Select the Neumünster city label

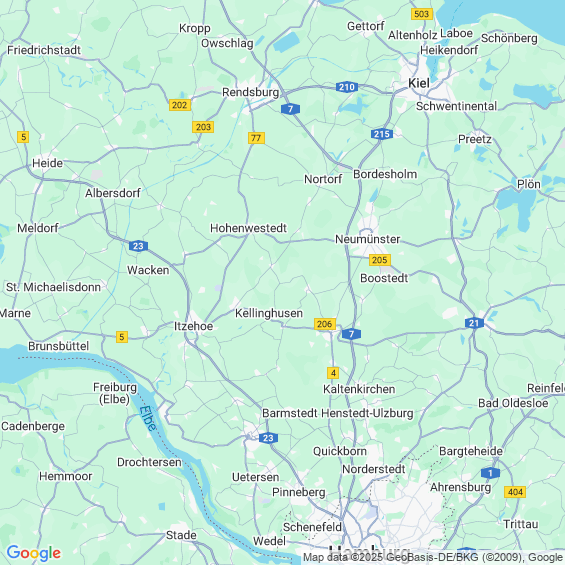point(368,239)
